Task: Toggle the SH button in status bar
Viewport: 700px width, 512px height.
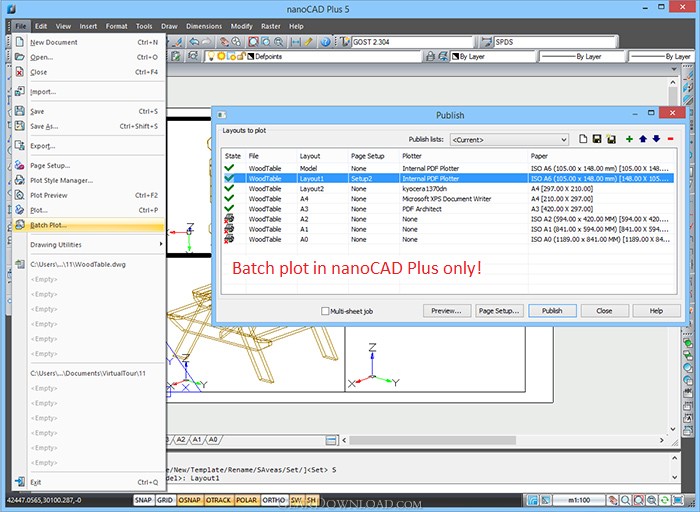Action: (311, 500)
